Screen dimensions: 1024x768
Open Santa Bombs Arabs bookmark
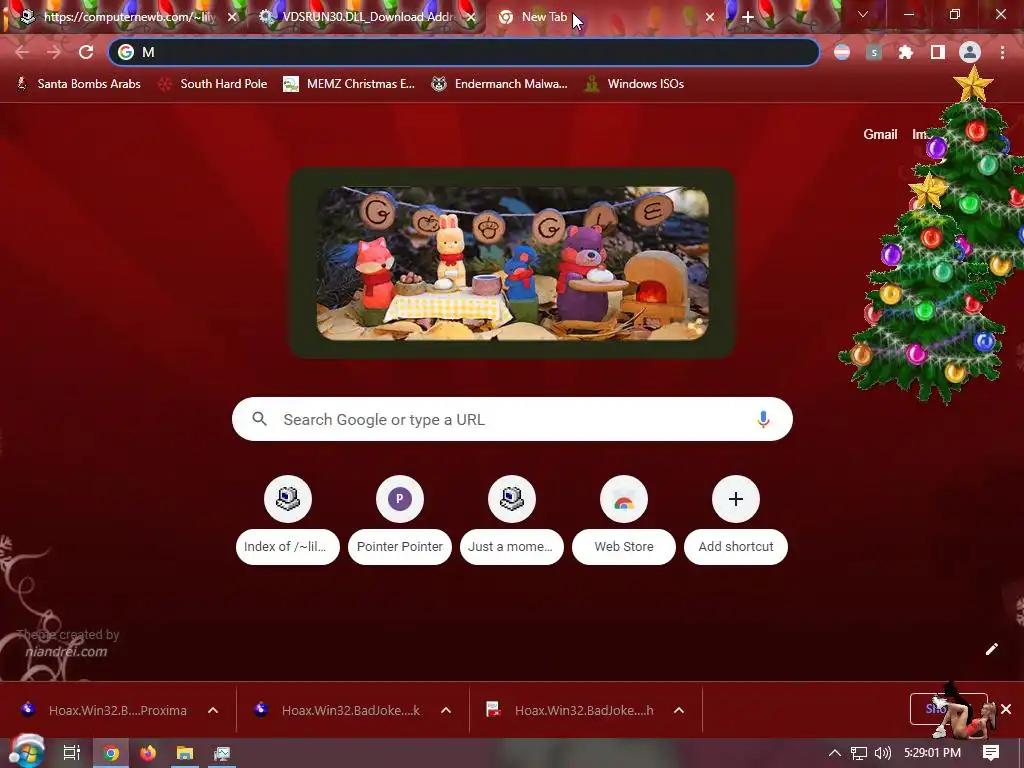pyautogui.click(x=79, y=84)
